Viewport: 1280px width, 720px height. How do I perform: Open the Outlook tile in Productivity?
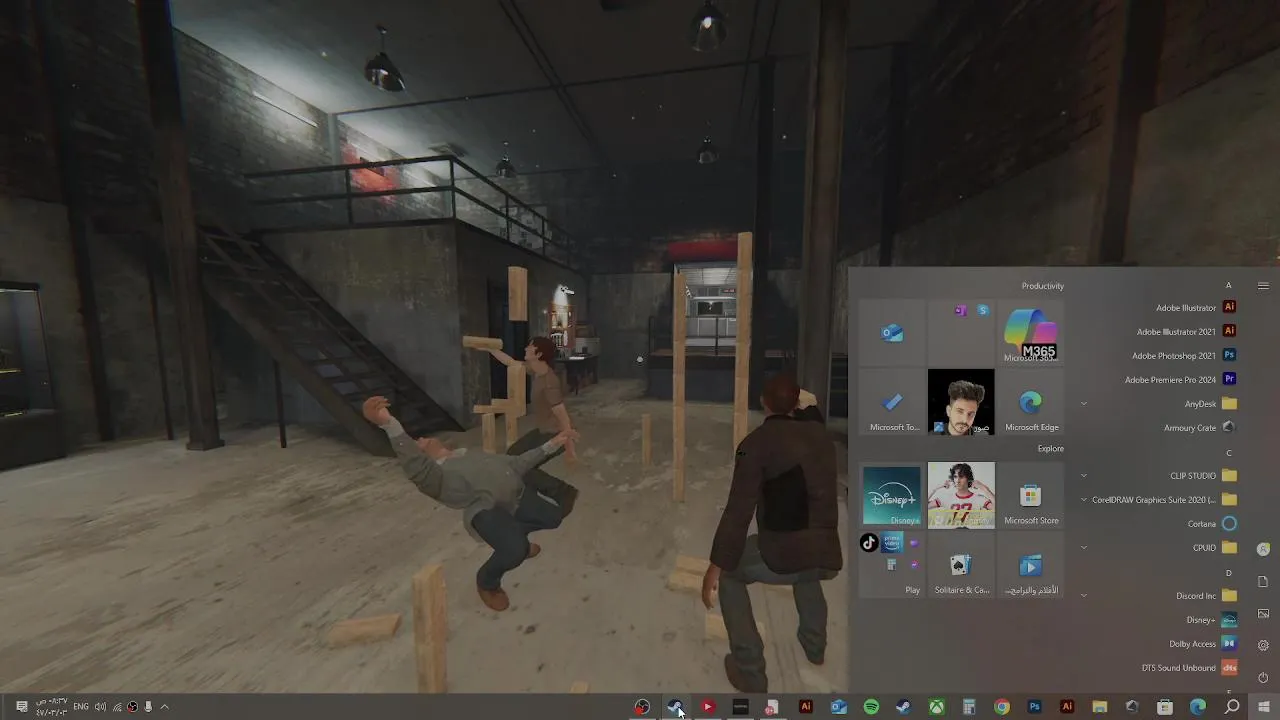(x=892, y=334)
